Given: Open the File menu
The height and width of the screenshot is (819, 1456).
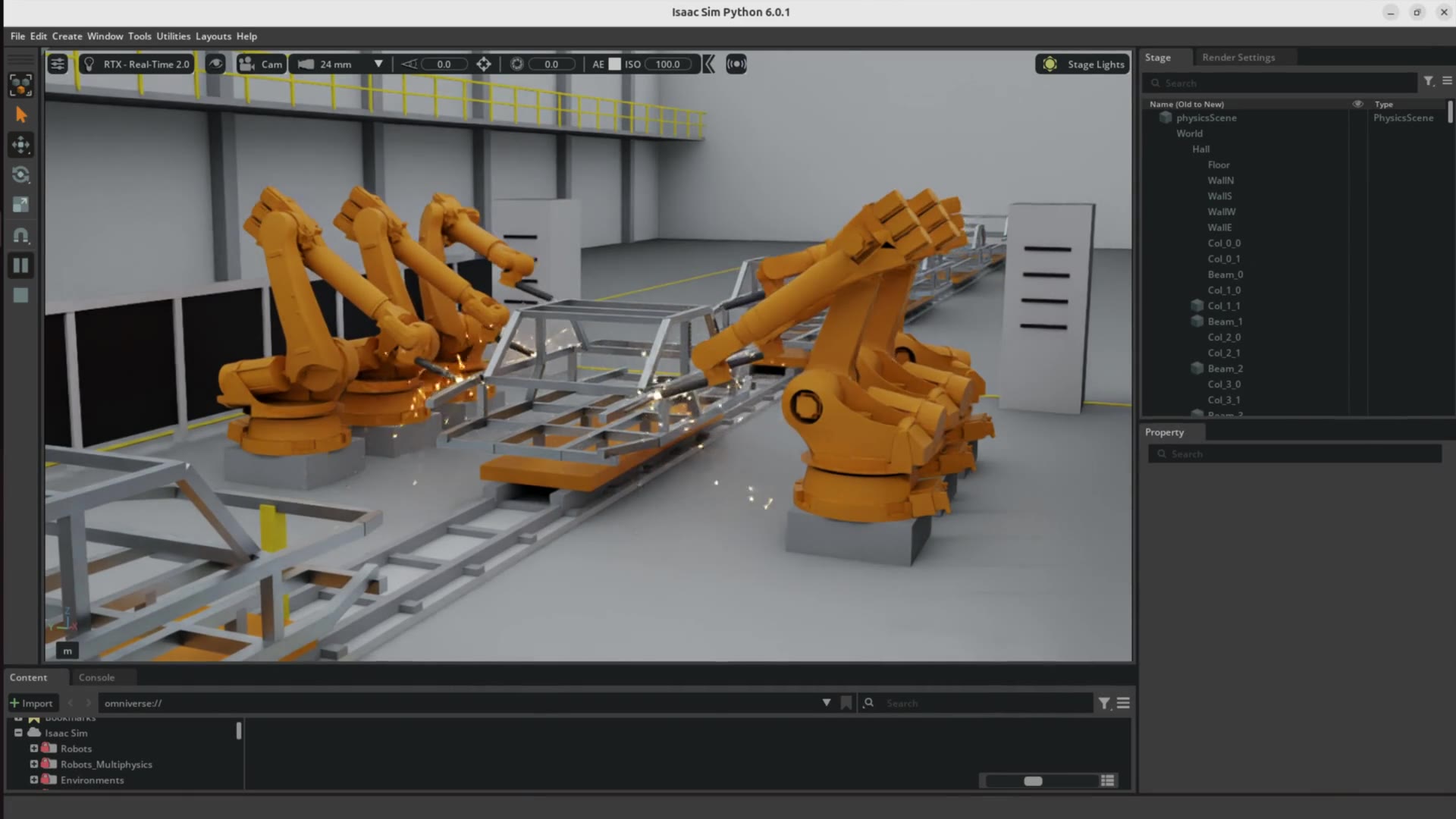Looking at the screenshot, I should [17, 36].
